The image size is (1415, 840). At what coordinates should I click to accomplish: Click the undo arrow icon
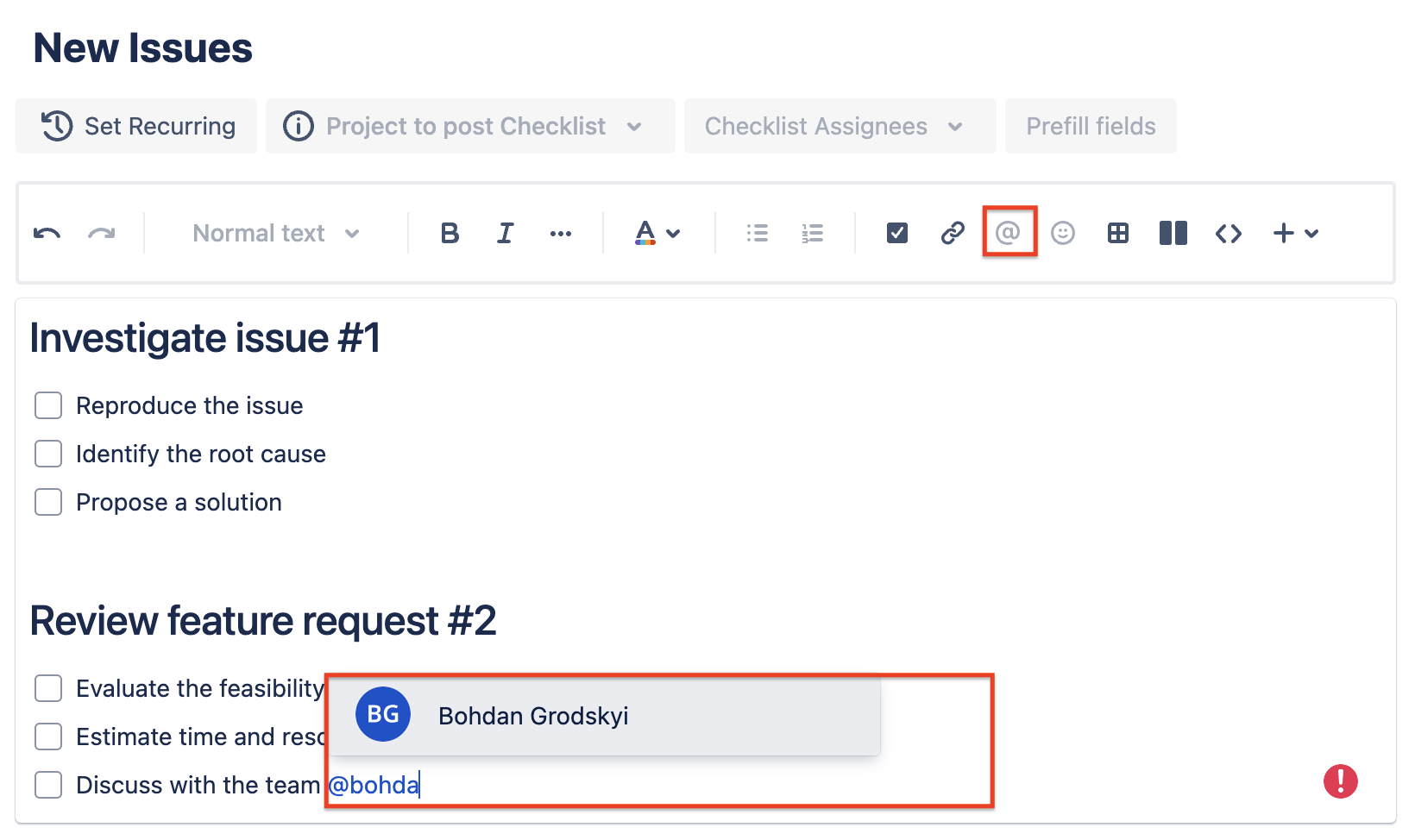pyautogui.click(x=47, y=234)
